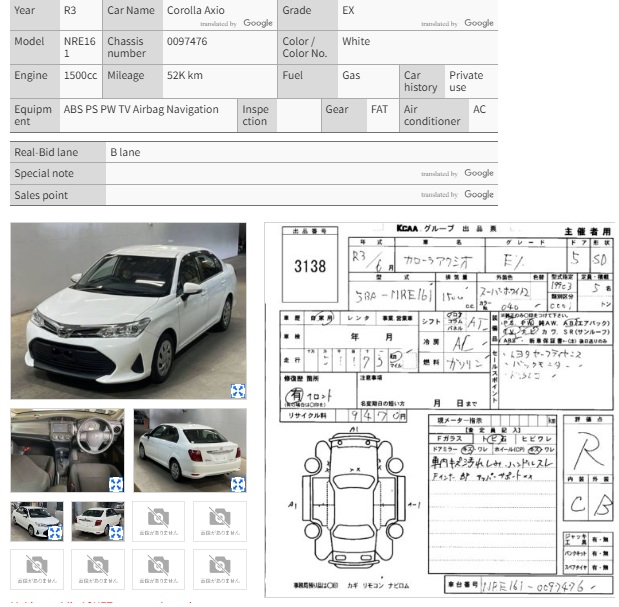Click the Chassis number label cell
Viewport: 619px width, 607px height.
point(133,47)
